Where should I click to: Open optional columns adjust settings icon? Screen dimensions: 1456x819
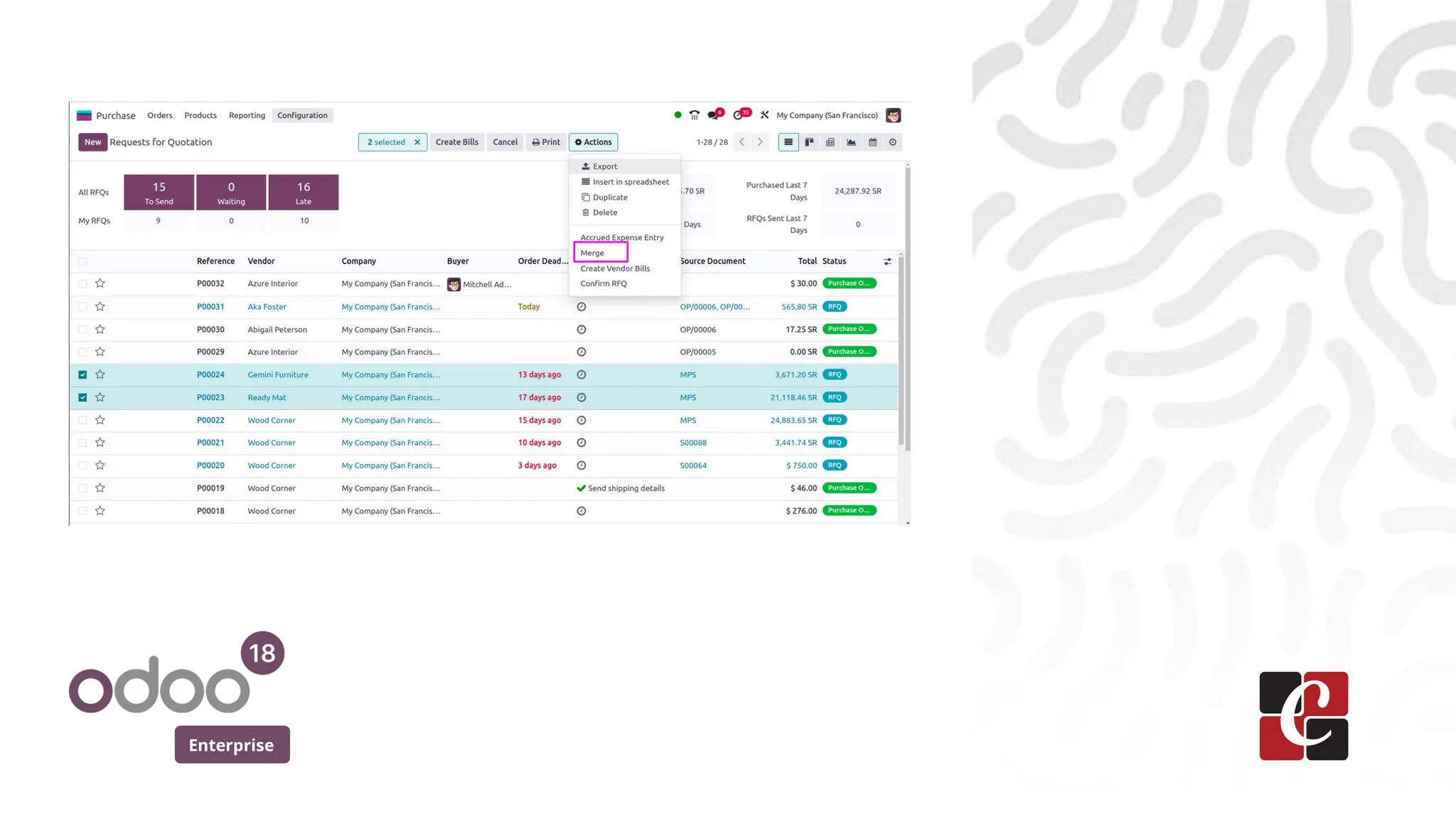click(x=887, y=262)
